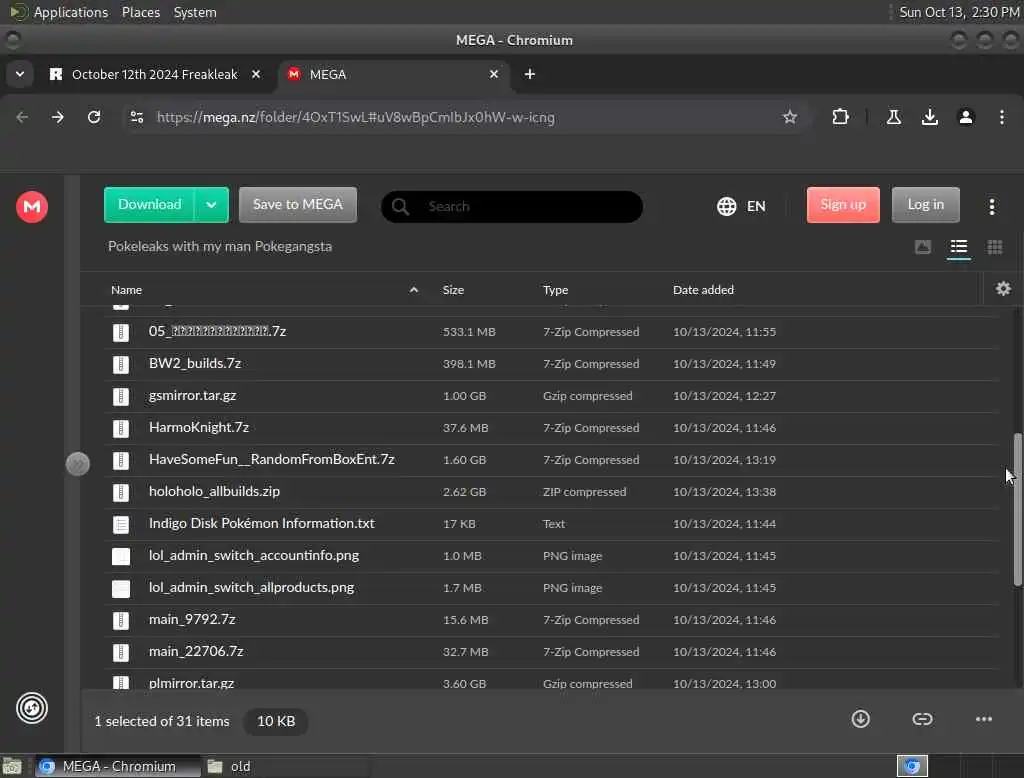The width and height of the screenshot is (1024, 778).
Task: Click the file list vertical scrollbar
Action: click(x=1017, y=510)
